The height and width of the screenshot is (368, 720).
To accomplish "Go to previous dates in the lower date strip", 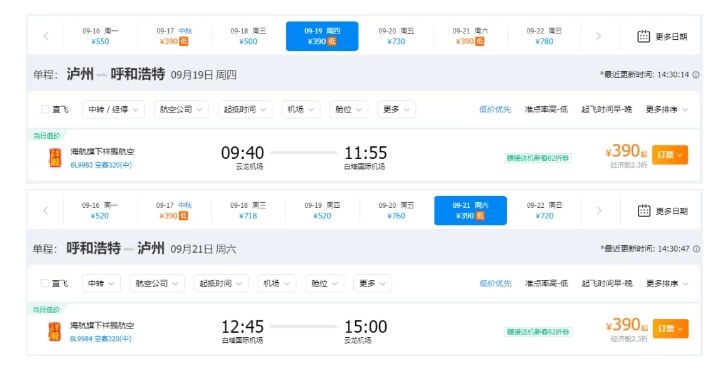I will click(x=45, y=210).
